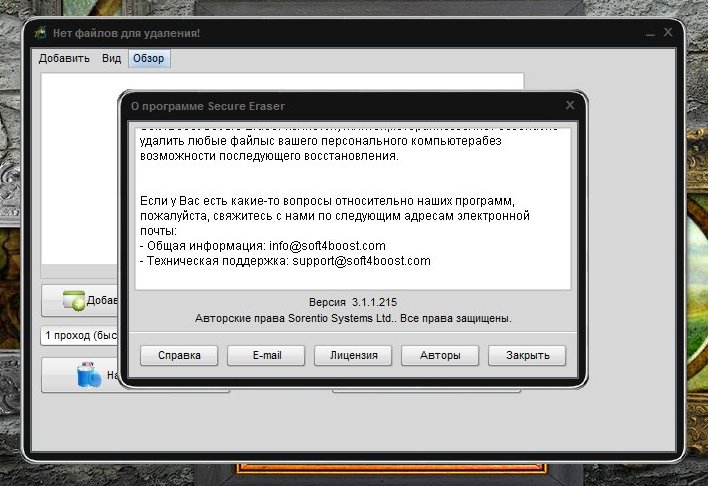Image resolution: width=708 pixels, height=486 pixels.
Task: Click the Sorentio Systems Ltd. copyright line
Action: 353,318
